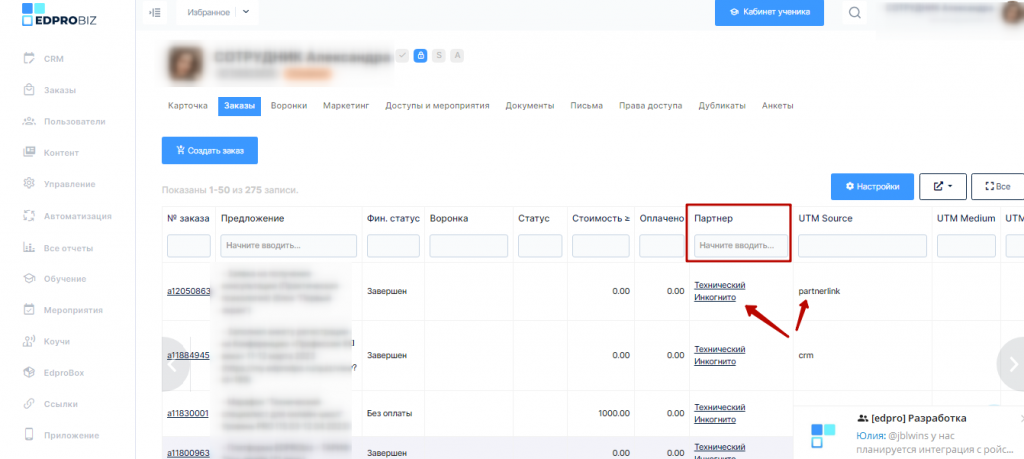Switch to the Карточка tab
This screenshot has width=1024, height=459.
188,106
